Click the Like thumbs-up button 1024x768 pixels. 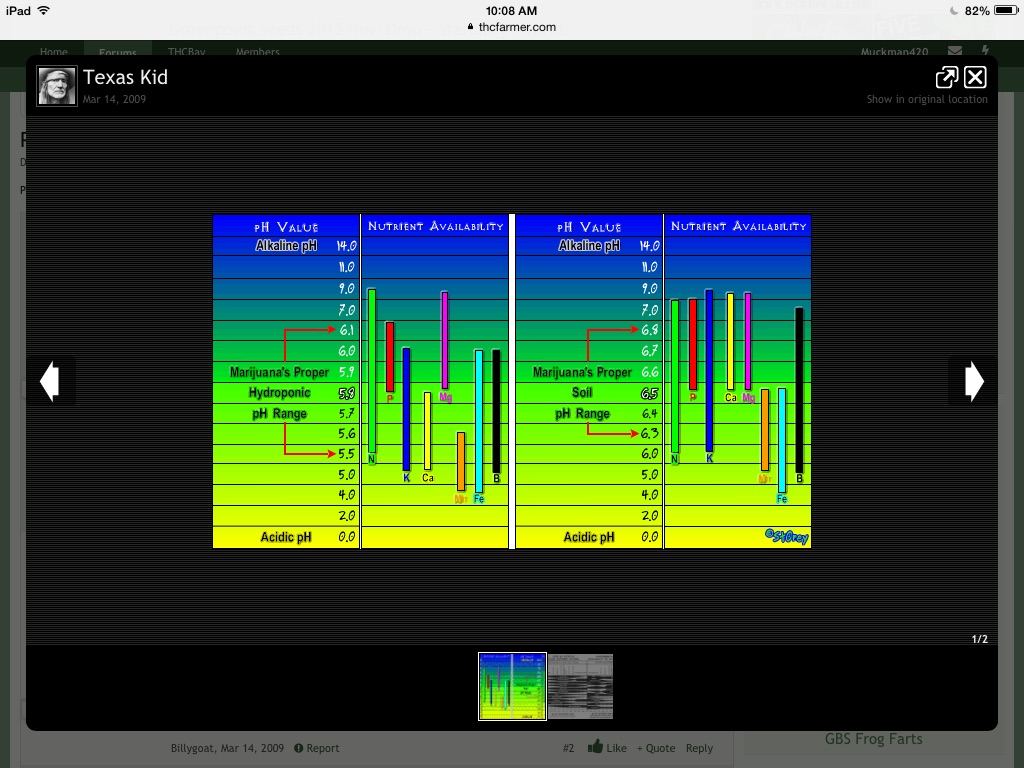[607, 747]
